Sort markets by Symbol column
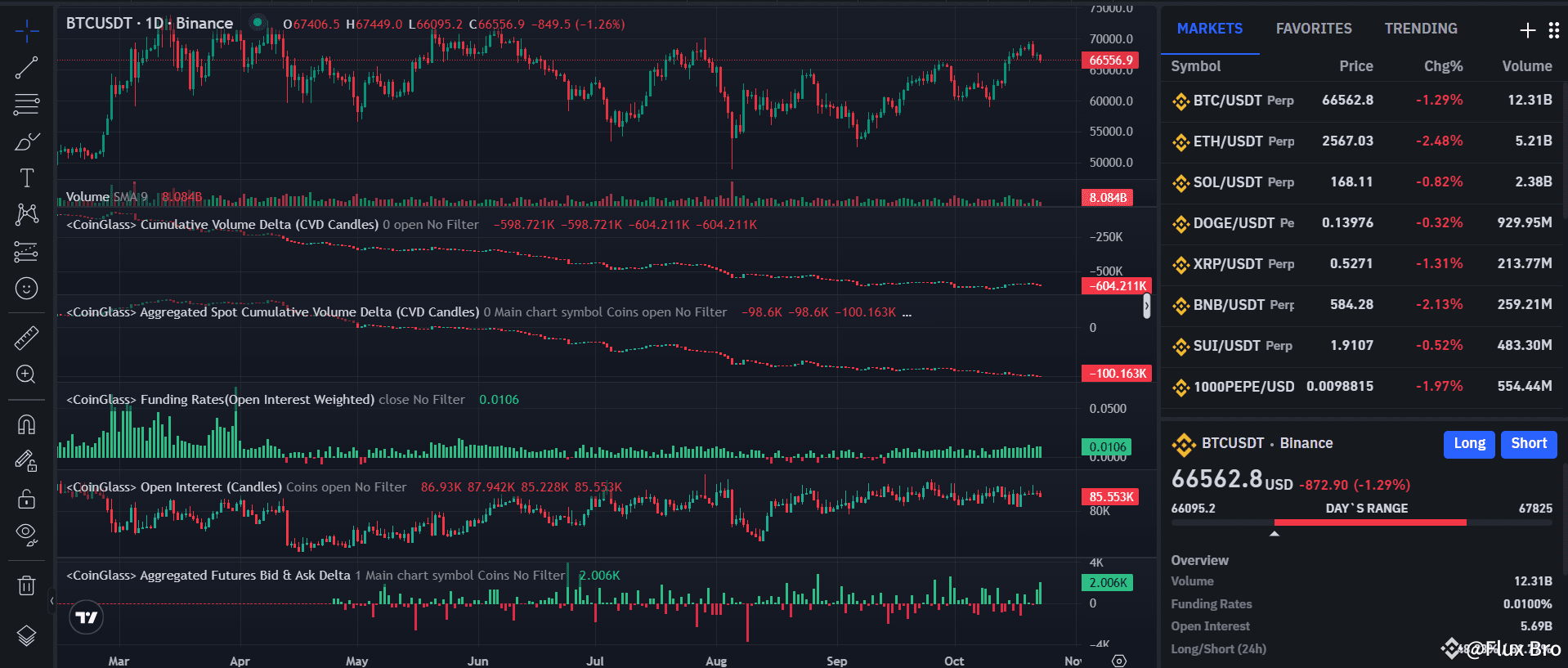This screenshot has height=668, width=1568. tap(1195, 66)
